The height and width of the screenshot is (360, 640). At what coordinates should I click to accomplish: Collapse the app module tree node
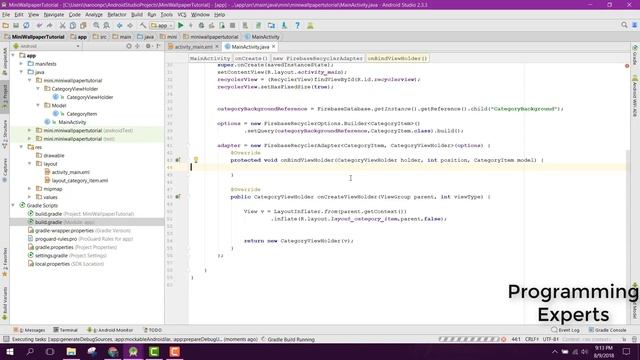point(13,56)
